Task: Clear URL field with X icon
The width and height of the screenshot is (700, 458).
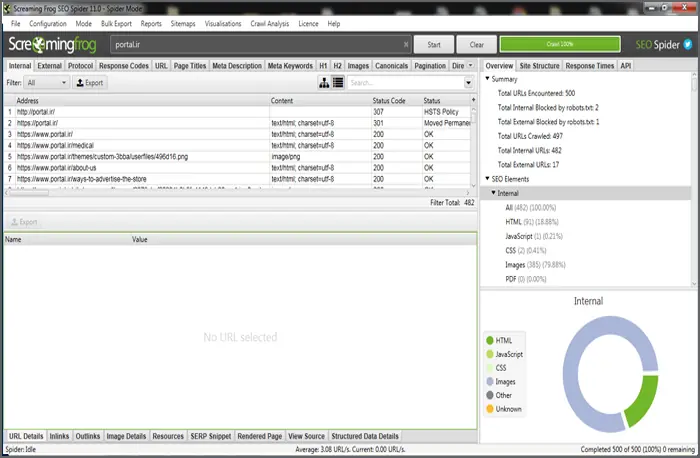Action: tap(406, 45)
